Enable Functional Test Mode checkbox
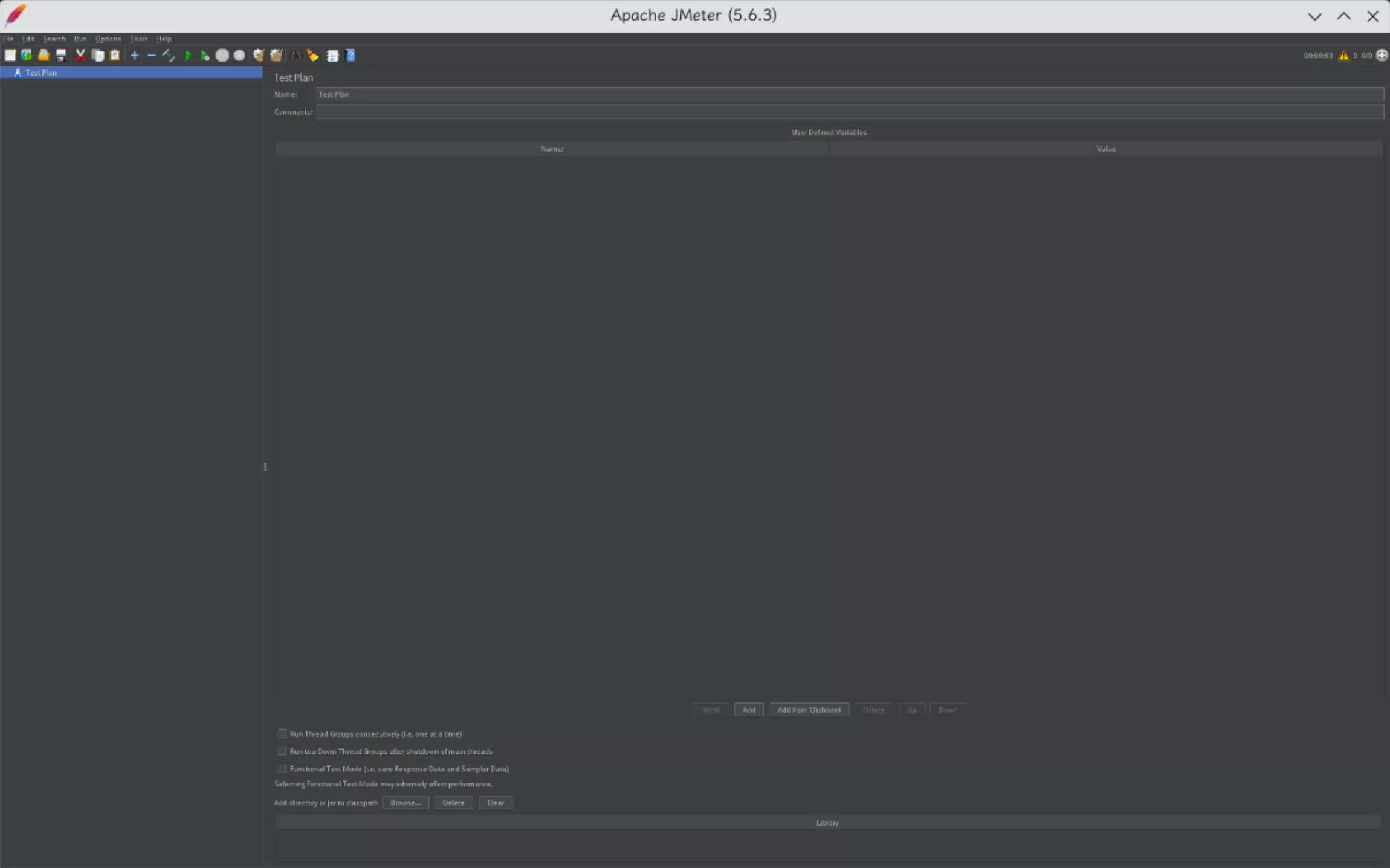The height and width of the screenshot is (868, 1390). (282, 769)
